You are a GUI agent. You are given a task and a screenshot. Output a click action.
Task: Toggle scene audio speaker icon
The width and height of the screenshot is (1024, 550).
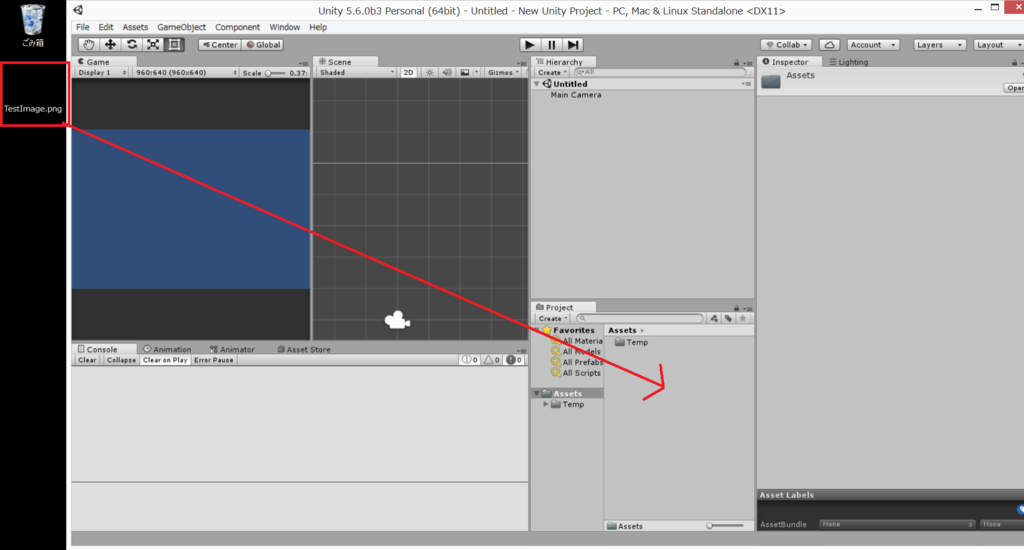[x=447, y=73]
